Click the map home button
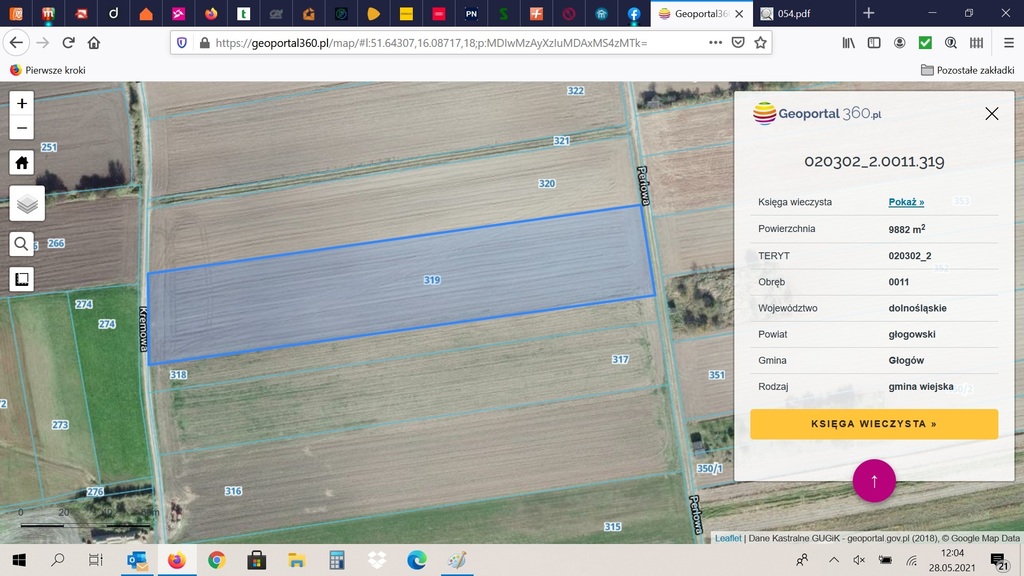This screenshot has height=576, width=1024. tap(22, 163)
